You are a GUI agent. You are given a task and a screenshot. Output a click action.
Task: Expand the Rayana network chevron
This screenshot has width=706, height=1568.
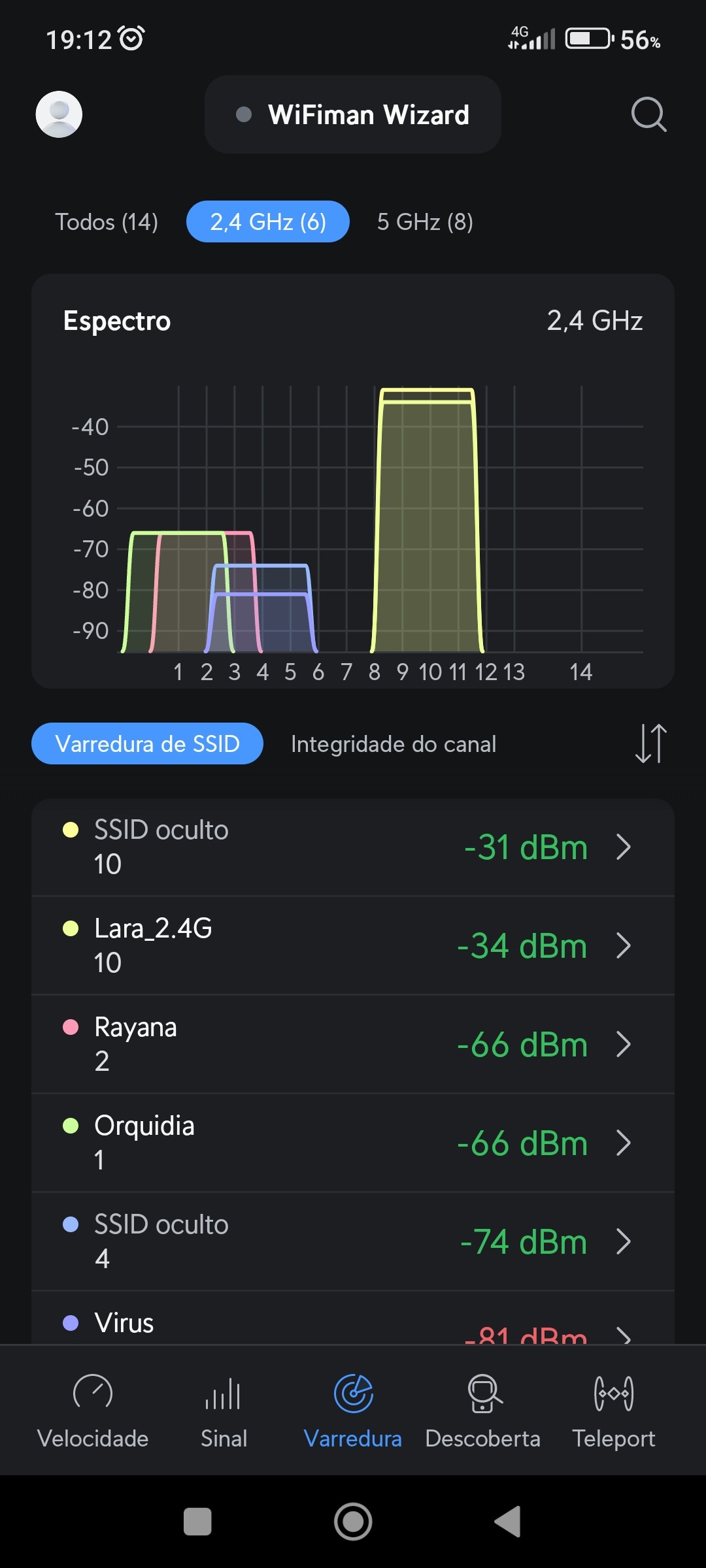[624, 1044]
